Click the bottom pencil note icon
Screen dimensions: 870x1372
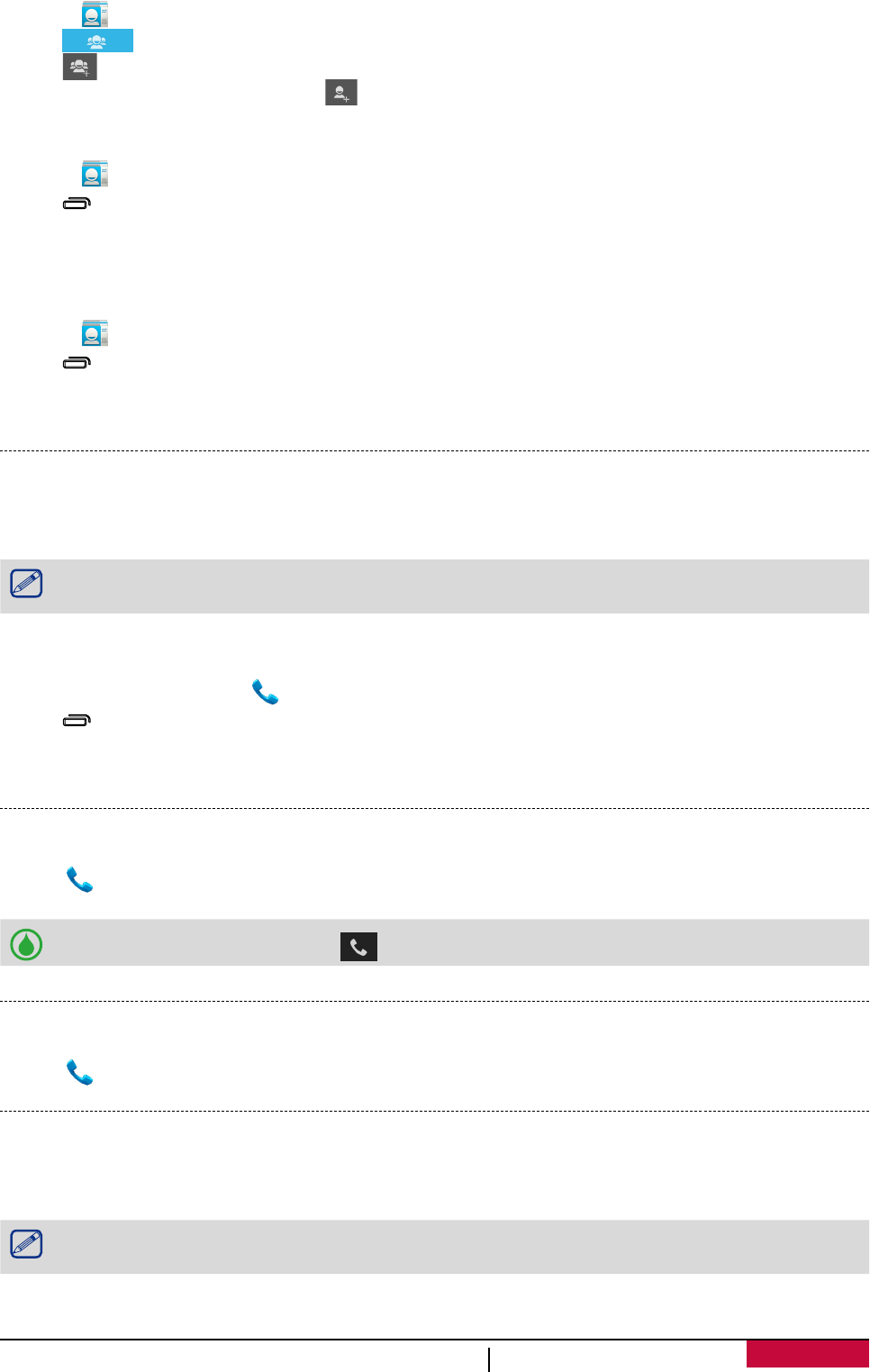point(26,1245)
